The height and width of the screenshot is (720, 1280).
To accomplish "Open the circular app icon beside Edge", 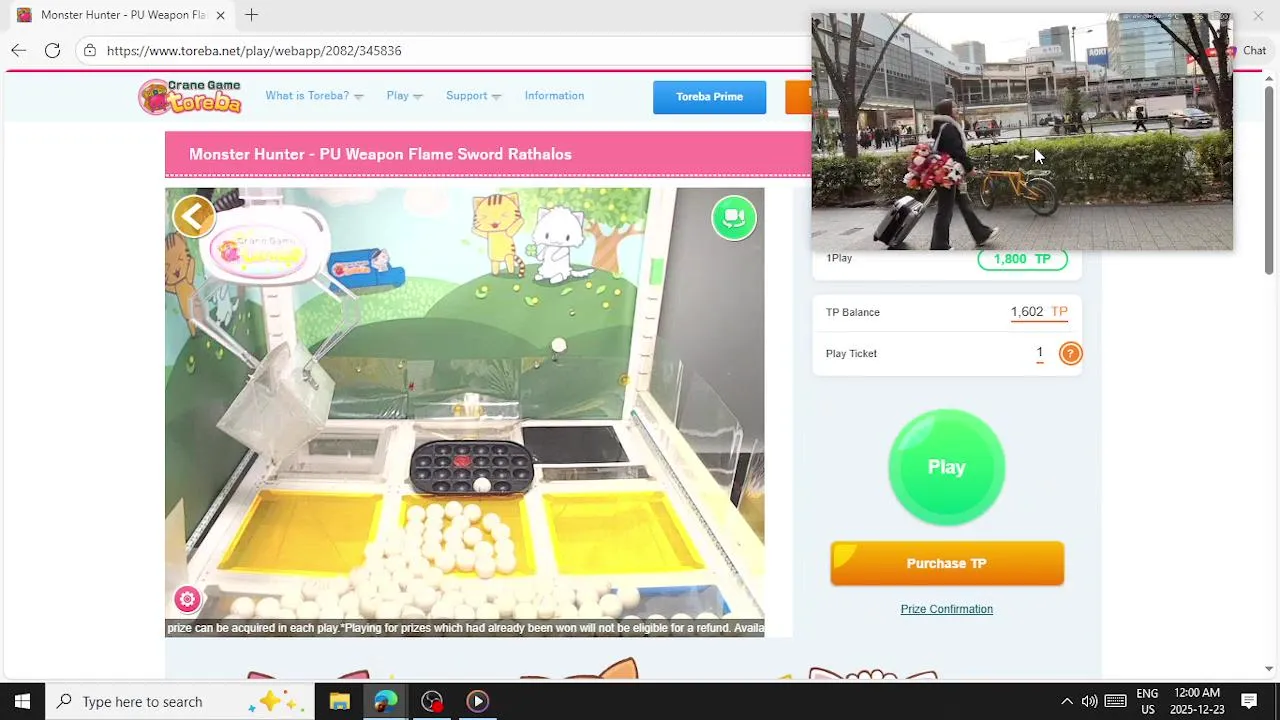I will click(x=431, y=701).
